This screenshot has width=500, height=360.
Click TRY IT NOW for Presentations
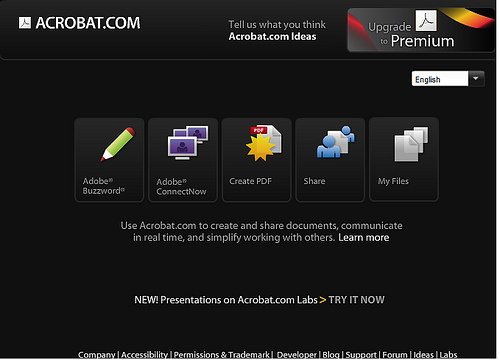click(x=356, y=300)
